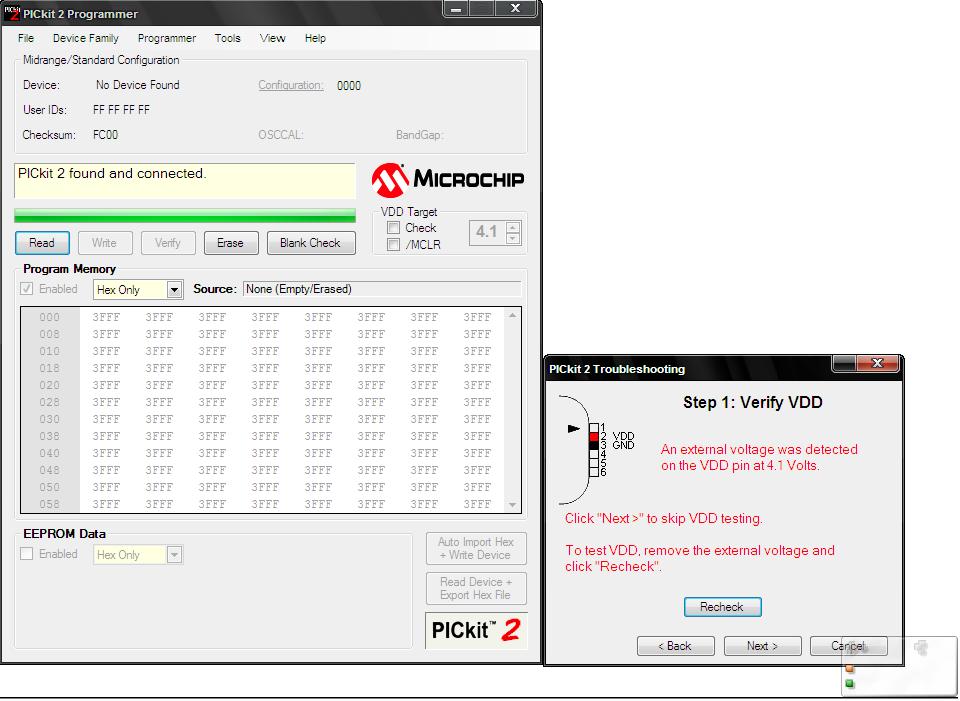Click Read Device + Export Hex File button
Image resolution: width=960 pixels, height=701 pixels.
click(476, 588)
